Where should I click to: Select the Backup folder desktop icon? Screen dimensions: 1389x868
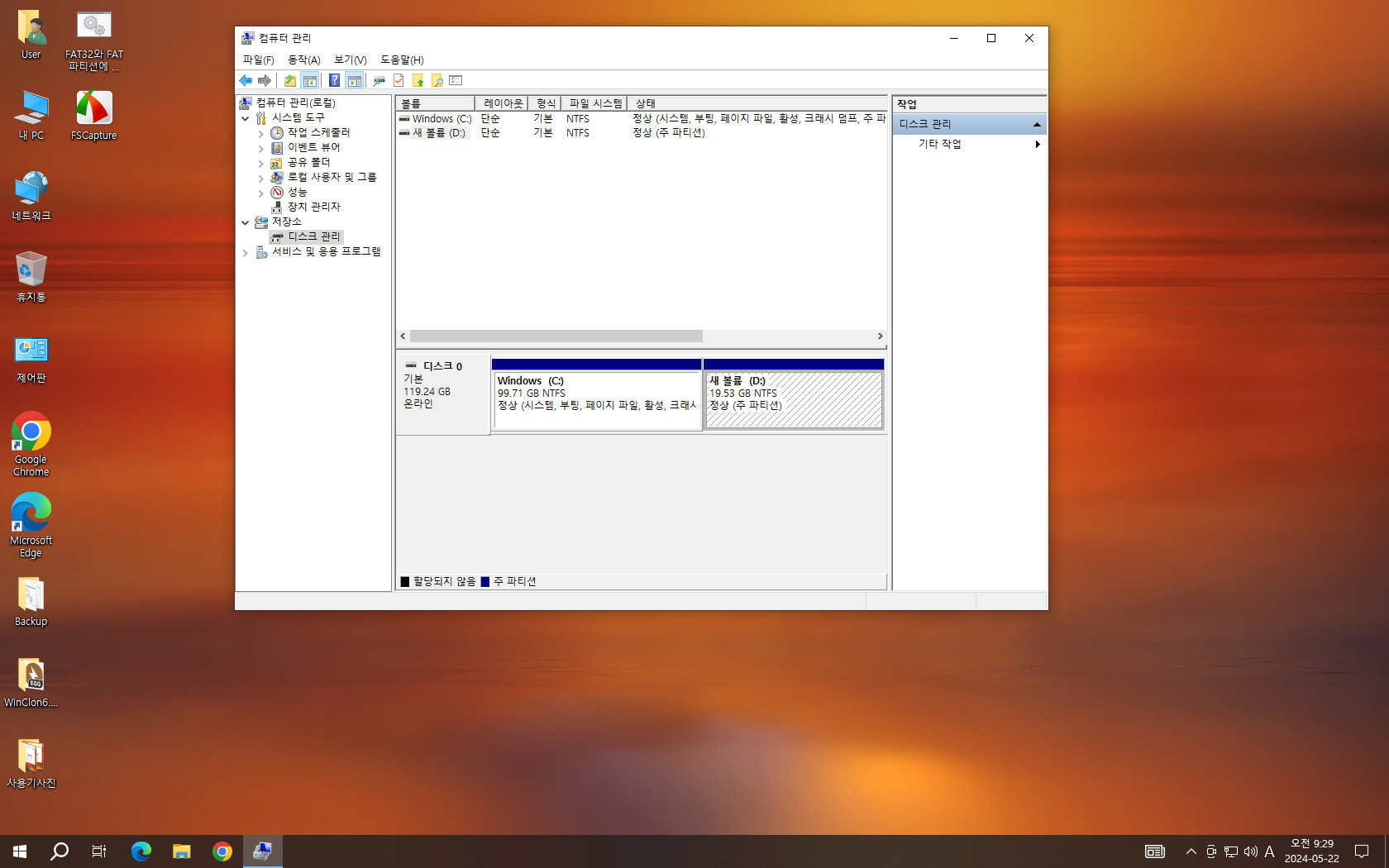point(31,602)
